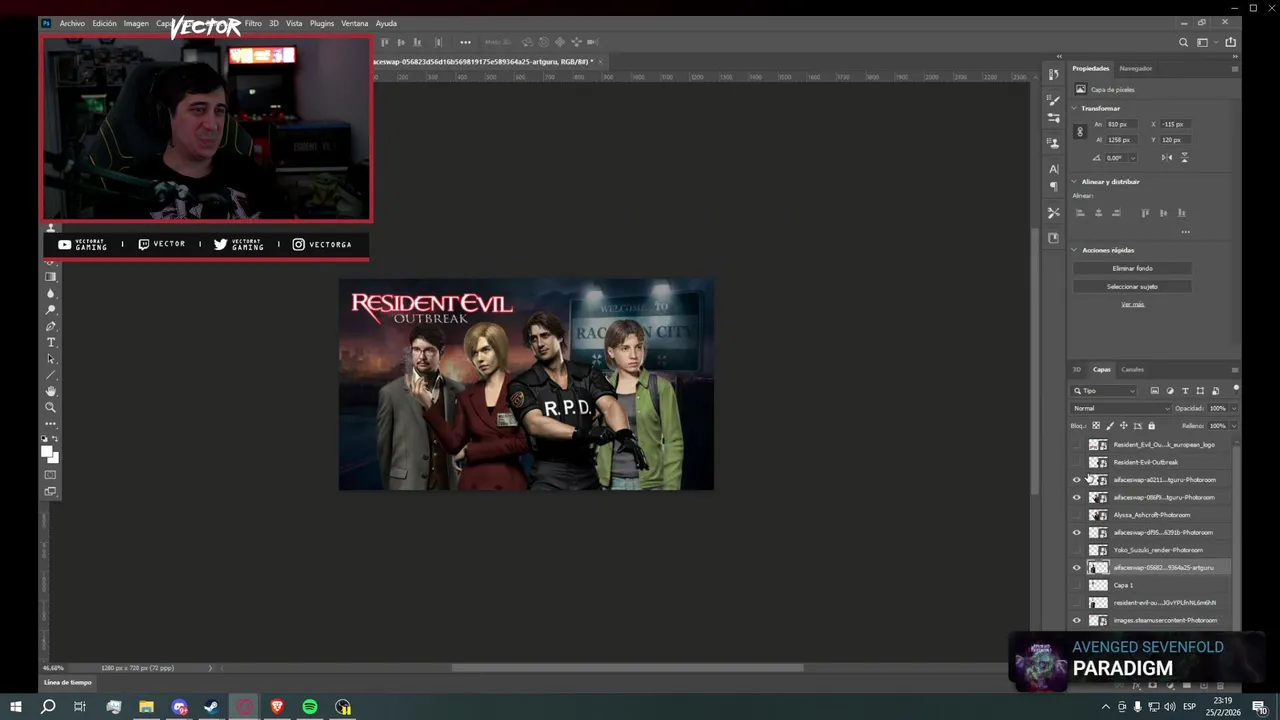Screen dimensions: 1280x720
Task: Open the Normal blend mode dropdown
Action: 1121,408
